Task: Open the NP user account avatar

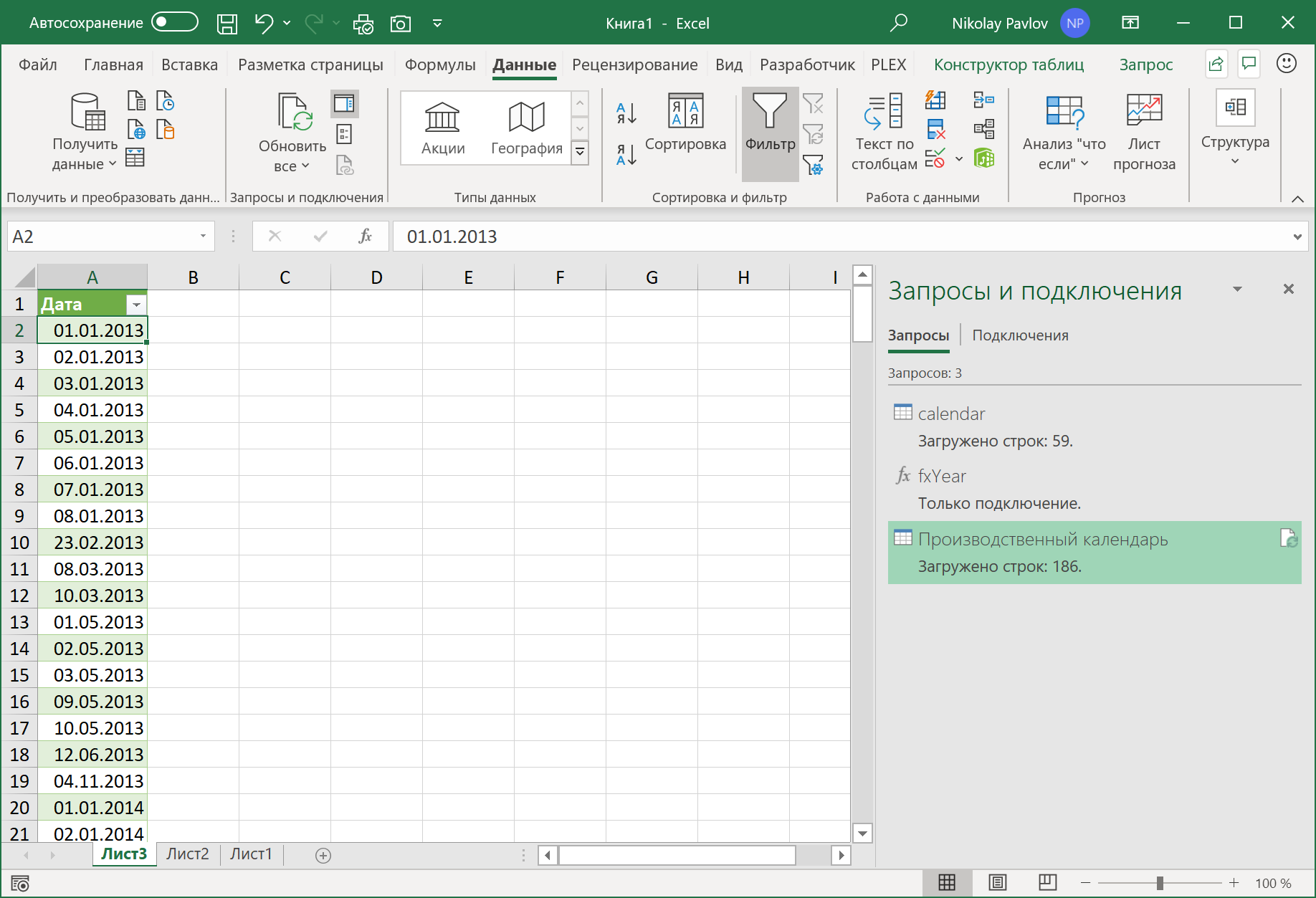Action: (x=1074, y=23)
